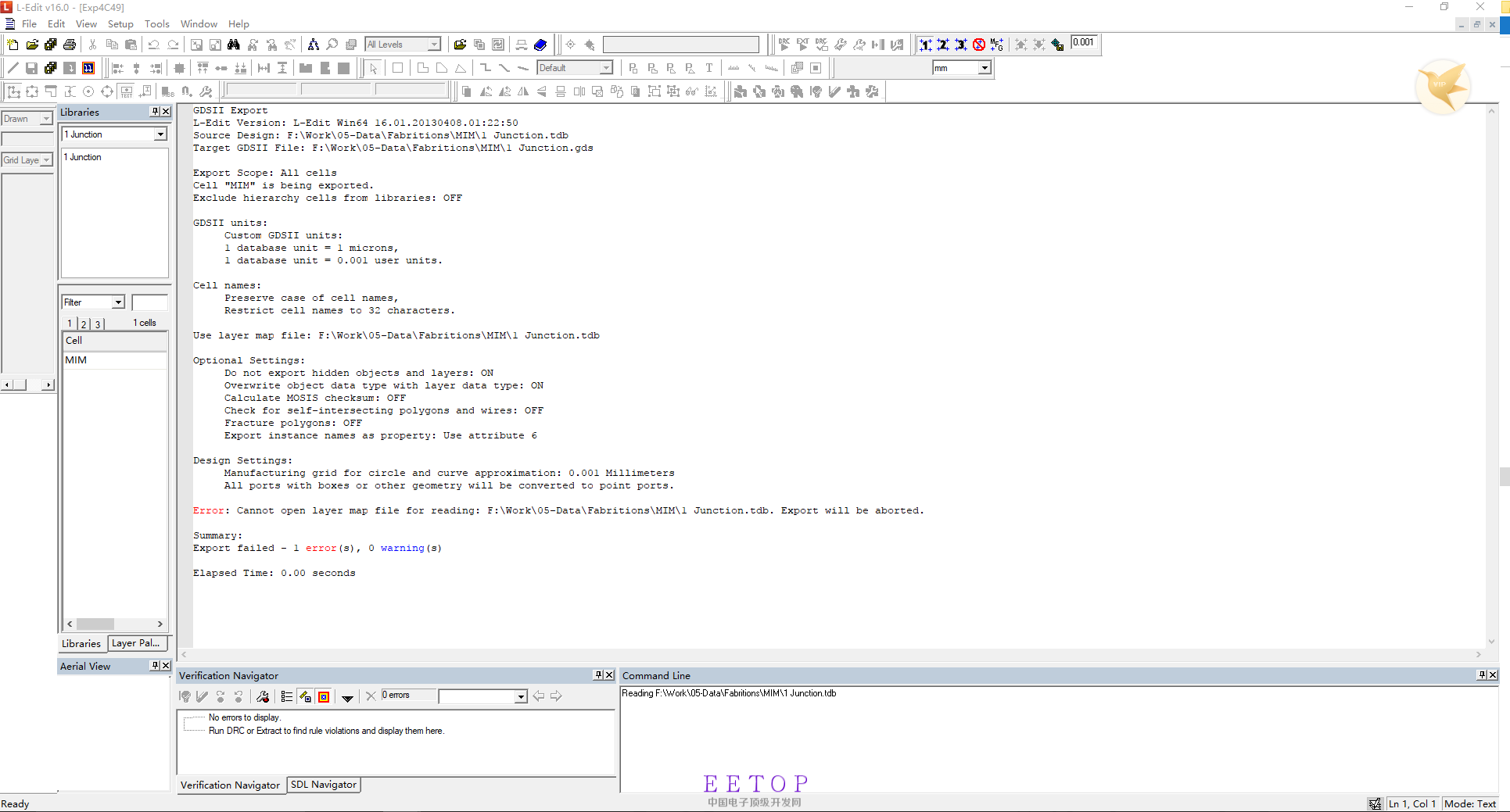Select the triangle polygon drawing tool
1510x812 pixels.
click(461, 68)
